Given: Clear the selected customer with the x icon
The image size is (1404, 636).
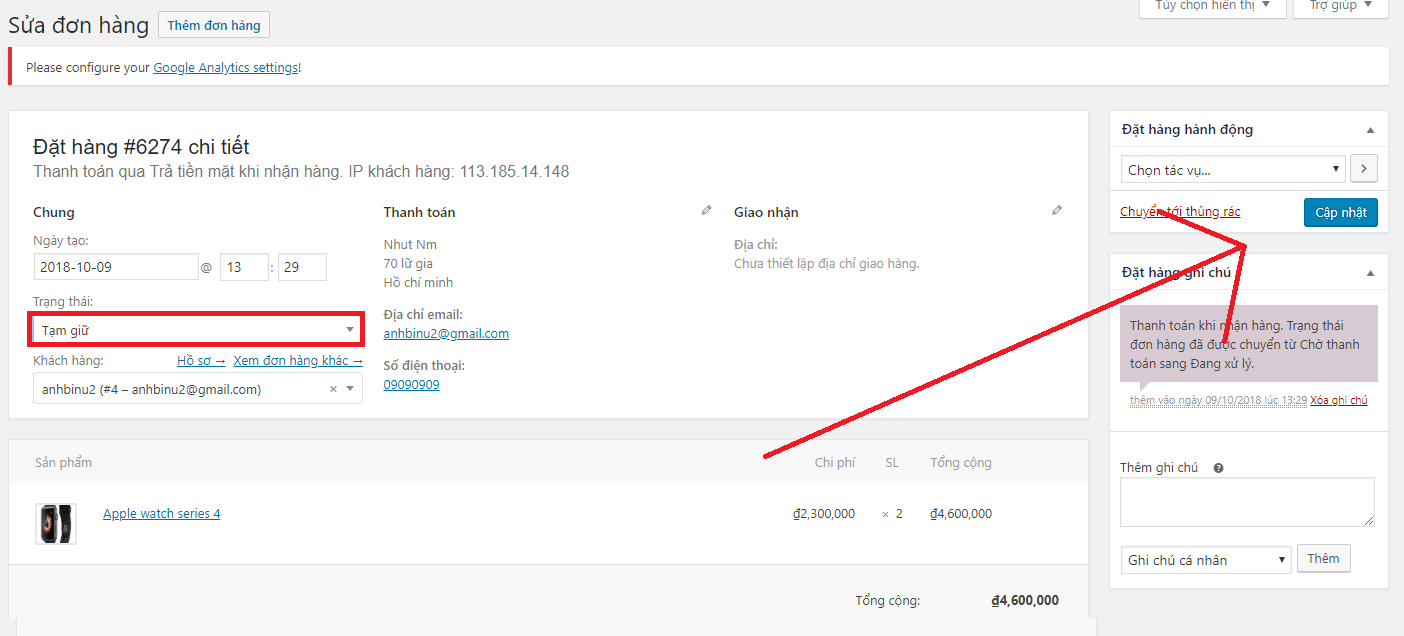Looking at the screenshot, I should pos(333,389).
